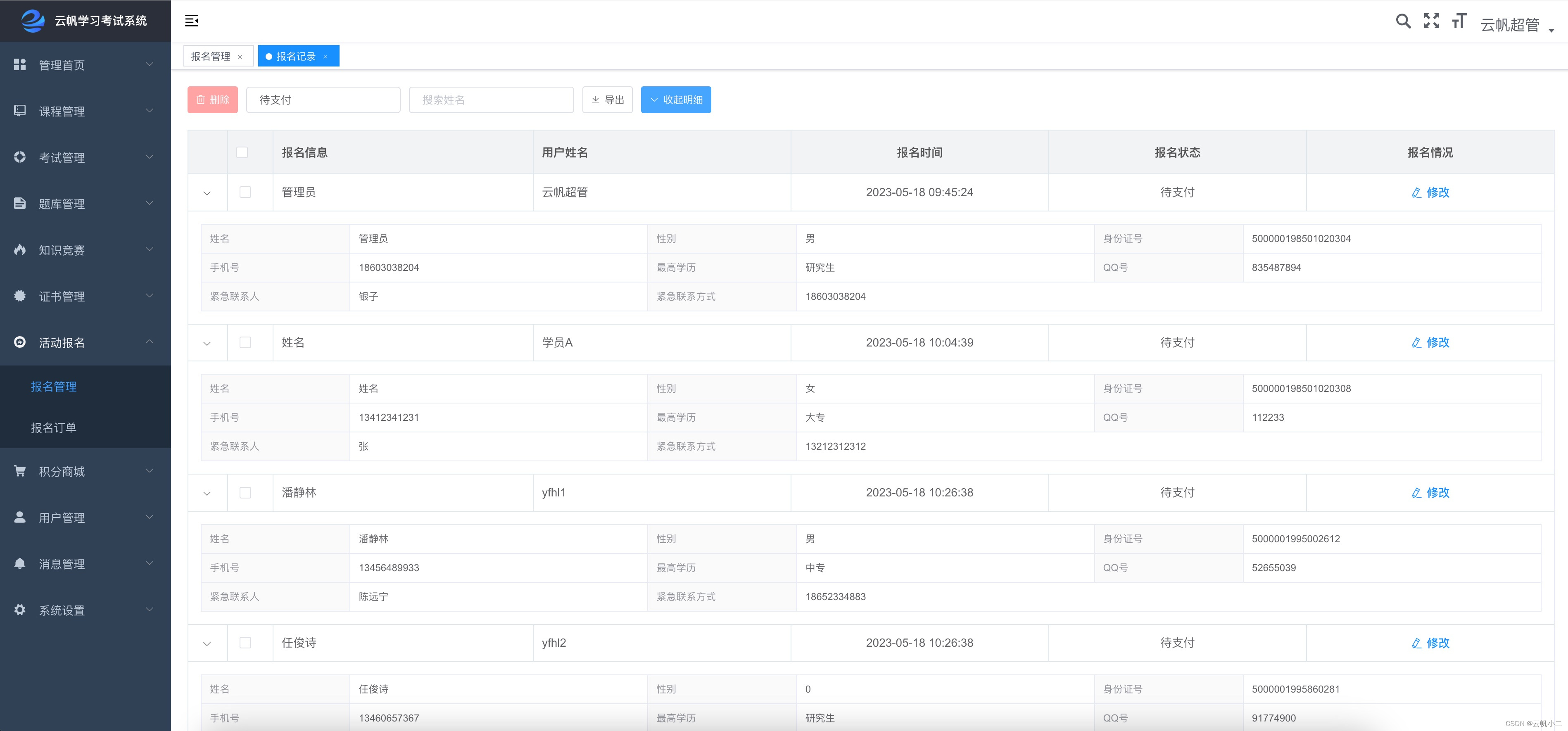This screenshot has width=1568, height=731.
Task: Open the 待支付 status filter dropdown
Action: pos(323,100)
